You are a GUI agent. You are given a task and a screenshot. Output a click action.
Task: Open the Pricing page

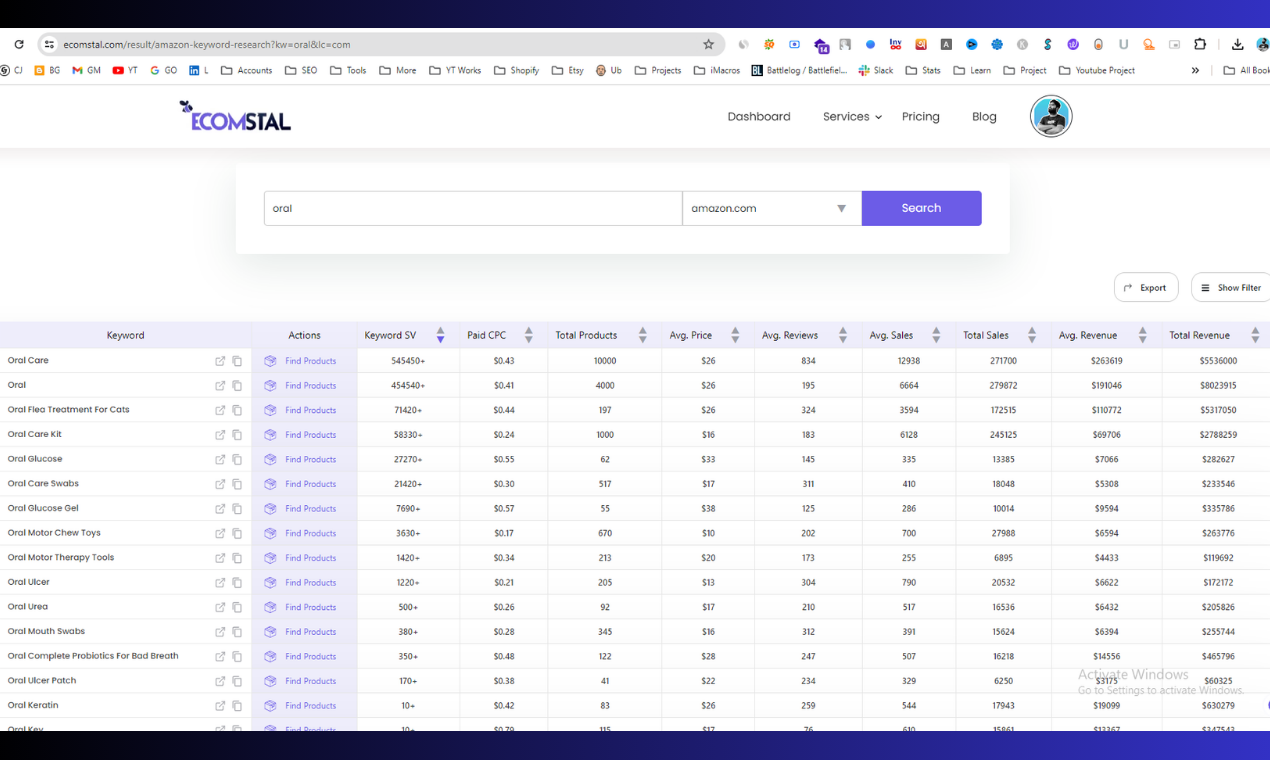click(921, 117)
